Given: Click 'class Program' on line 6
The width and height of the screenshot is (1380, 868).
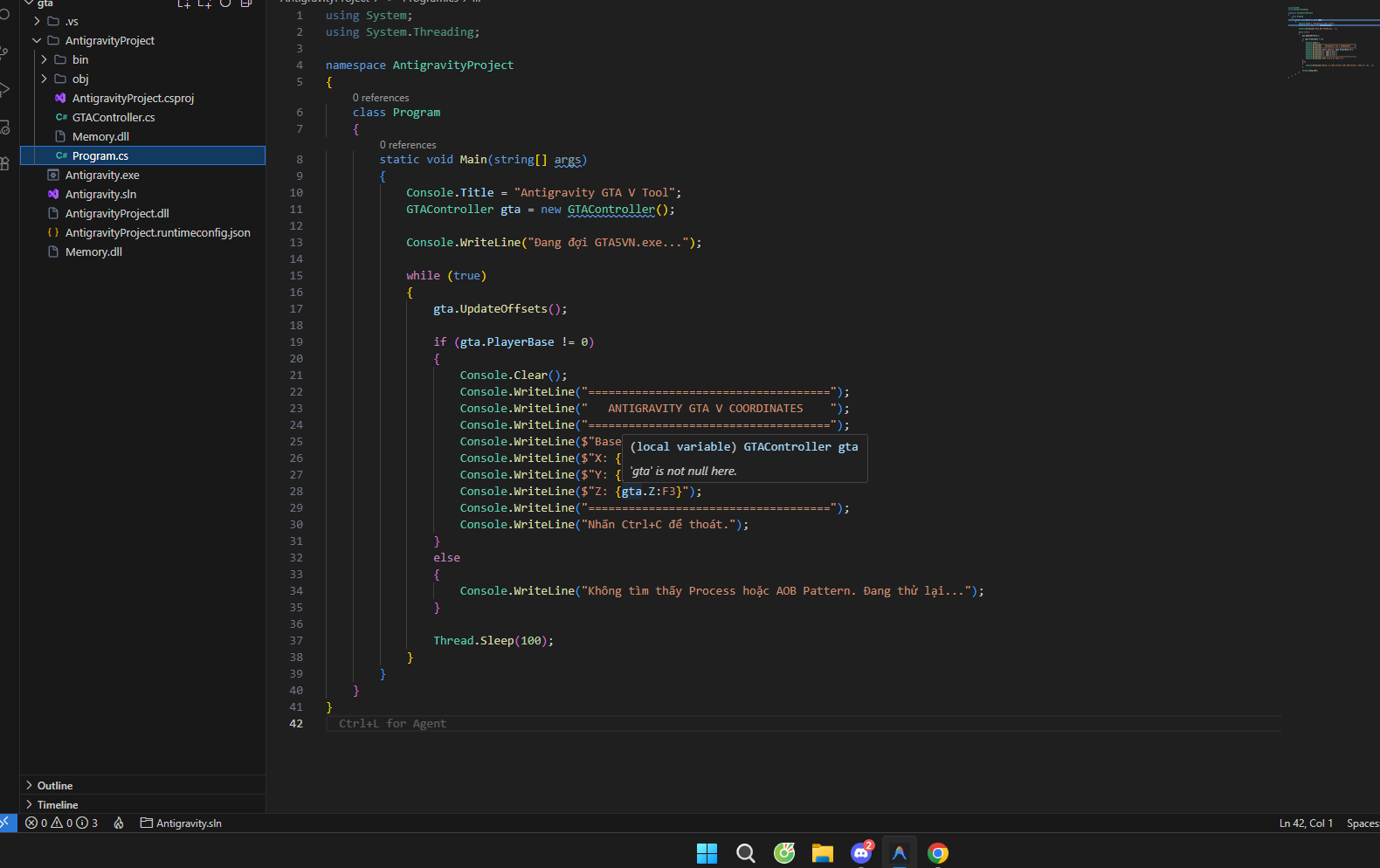Looking at the screenshot, I should 397,113.
